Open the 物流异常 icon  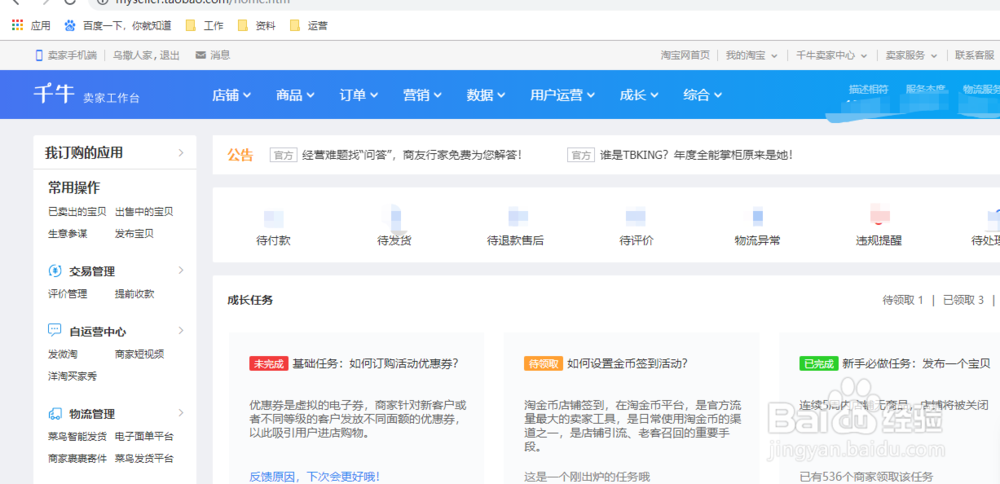[x=757, y=218]
